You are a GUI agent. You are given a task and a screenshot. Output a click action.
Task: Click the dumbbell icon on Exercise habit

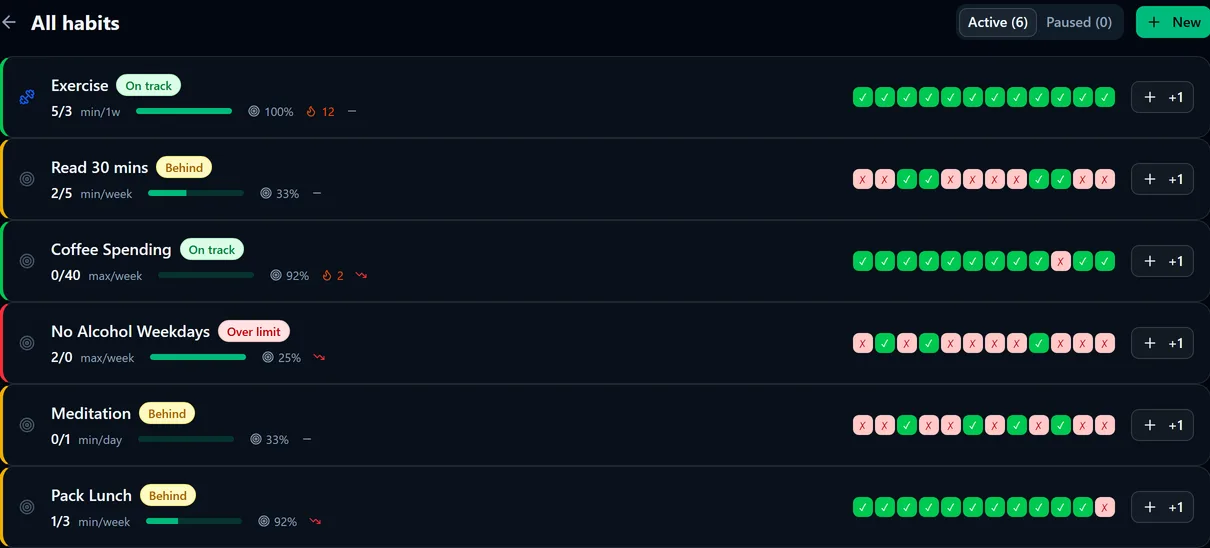pyautogui.click(x=27, y=97)
